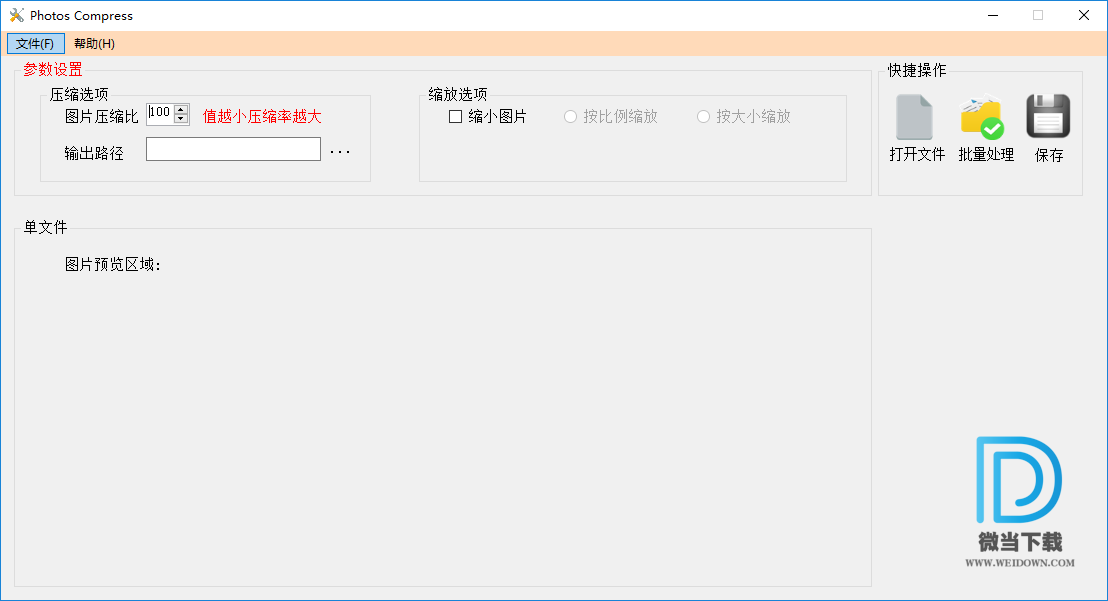1108x601 pixels.
Task: Click the Open File (打开文件) icon
Action: 915,118
